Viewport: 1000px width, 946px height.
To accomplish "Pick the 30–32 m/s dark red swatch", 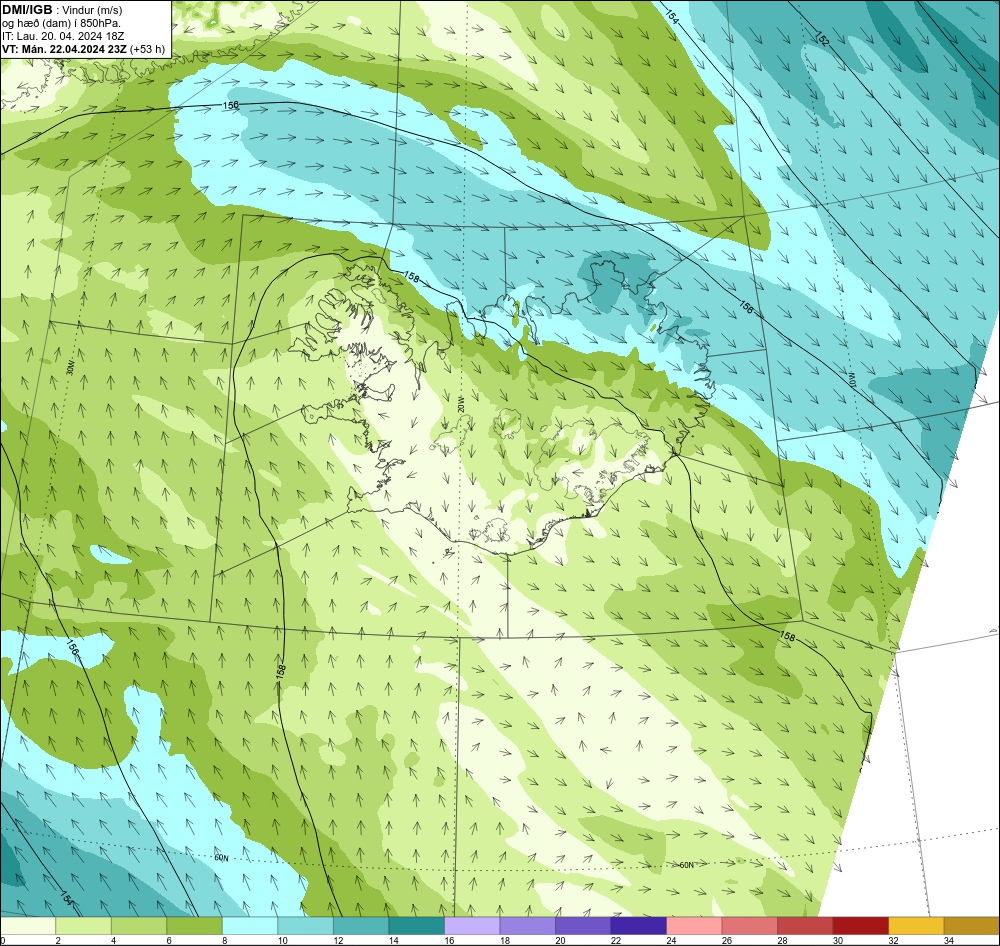I will pyautogui.click(x=860, y=926).
